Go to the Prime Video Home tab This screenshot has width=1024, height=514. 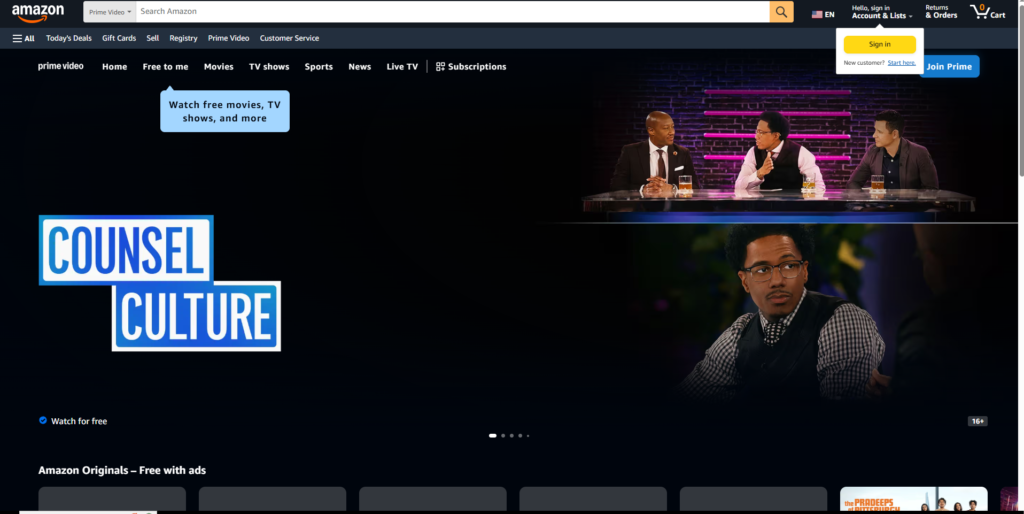114,67
